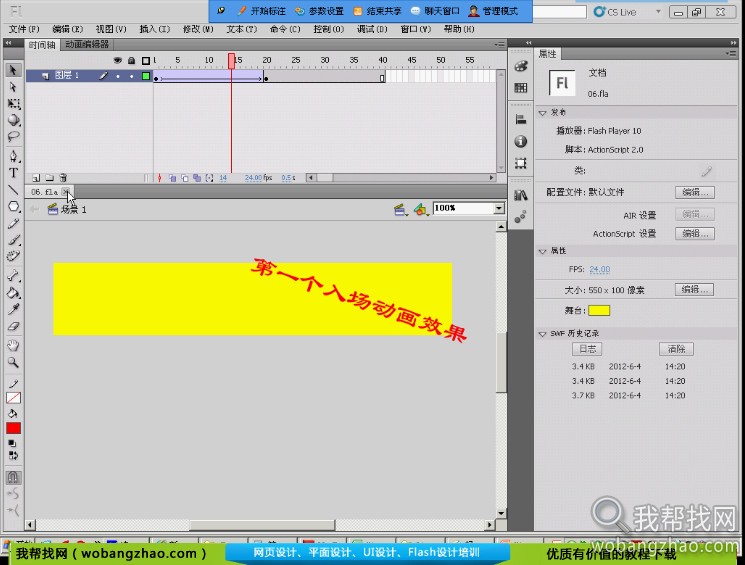This screenshot has height=565, width=745.
Task: Click 编辑 button for ActionScript 设置
Action: [695, 233]
